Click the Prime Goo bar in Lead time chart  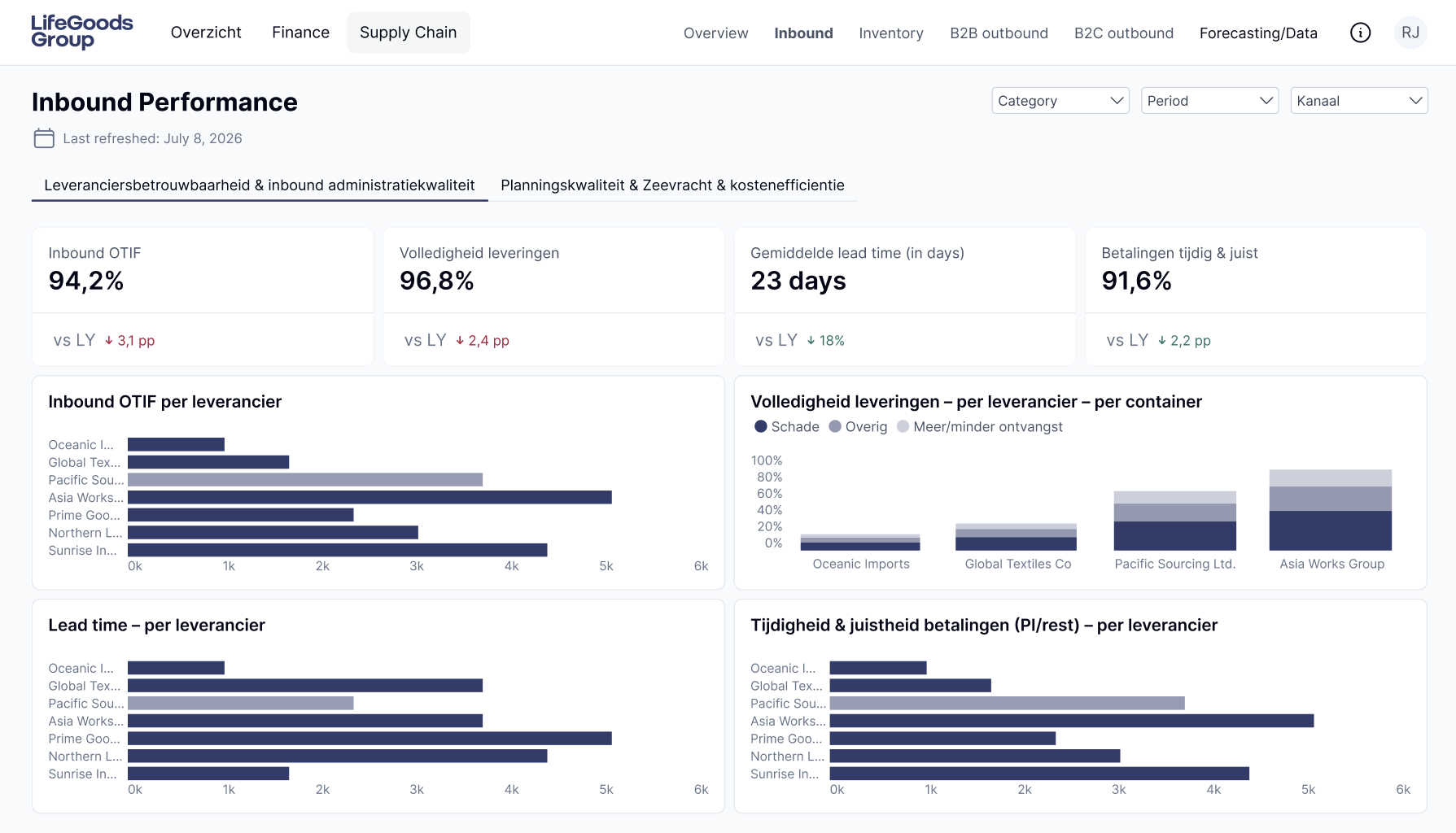[369, 739]
